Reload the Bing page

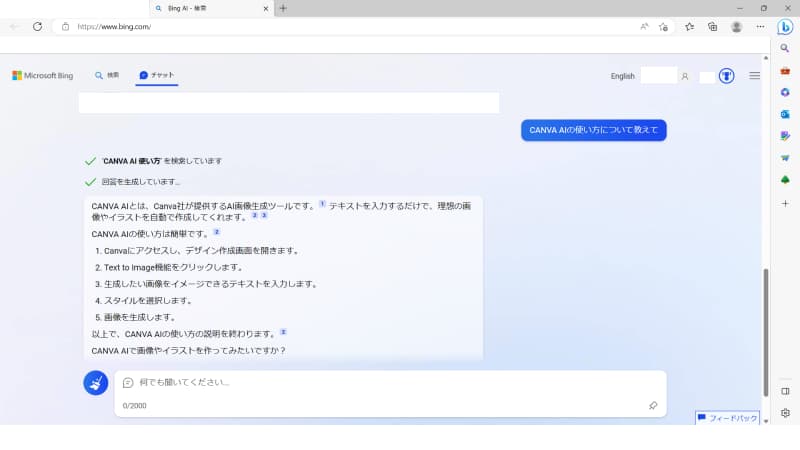(37, 27)
